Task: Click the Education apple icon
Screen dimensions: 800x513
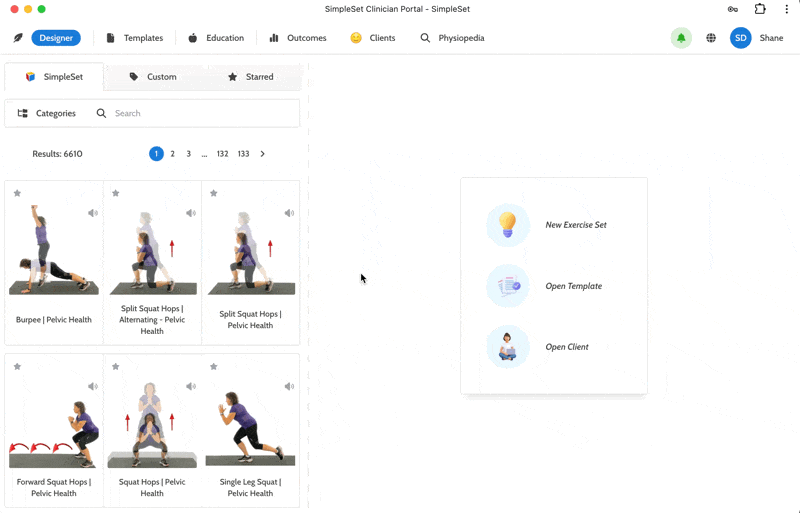Action: click(192, 38)
